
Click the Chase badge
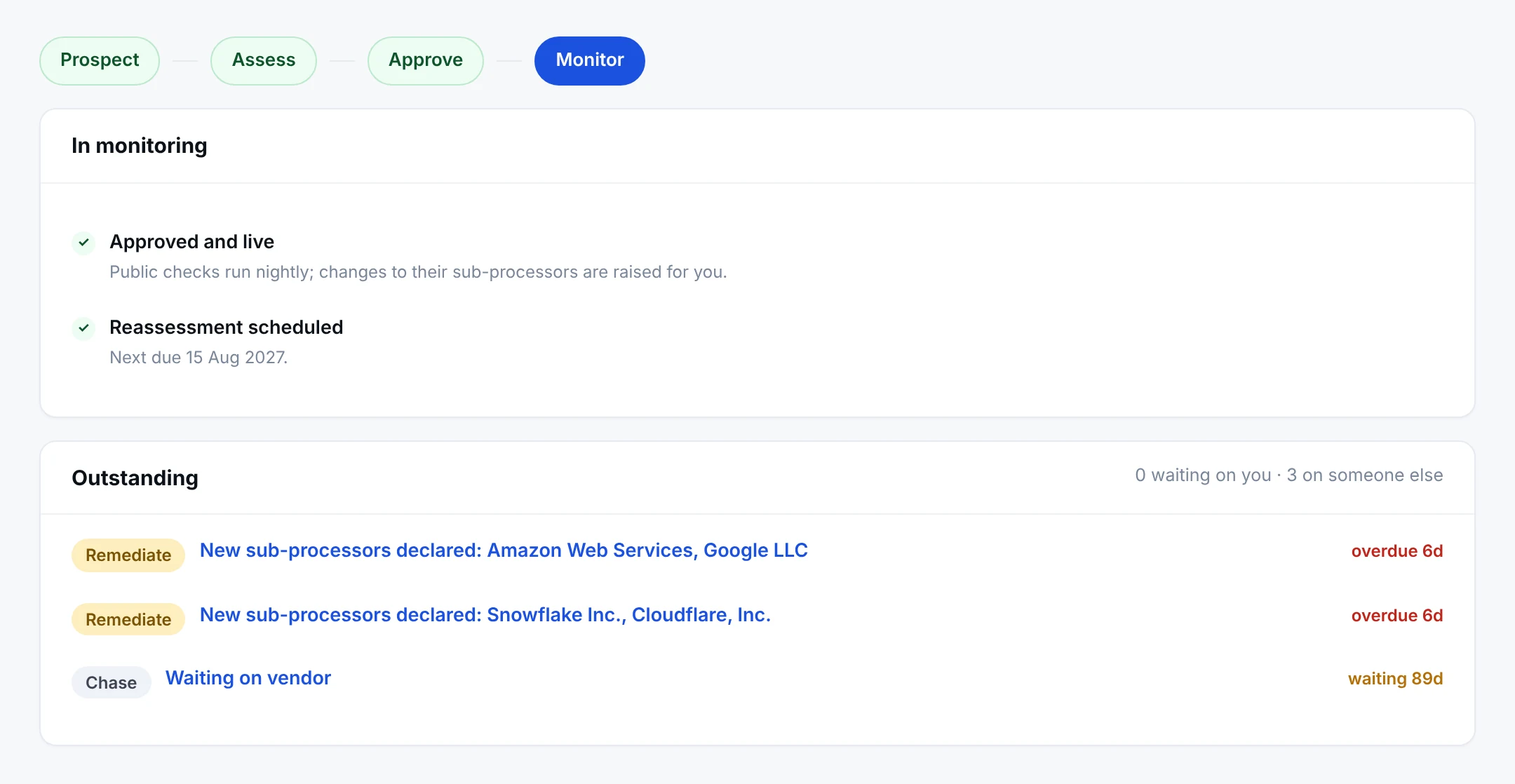[x=112, y=683]
